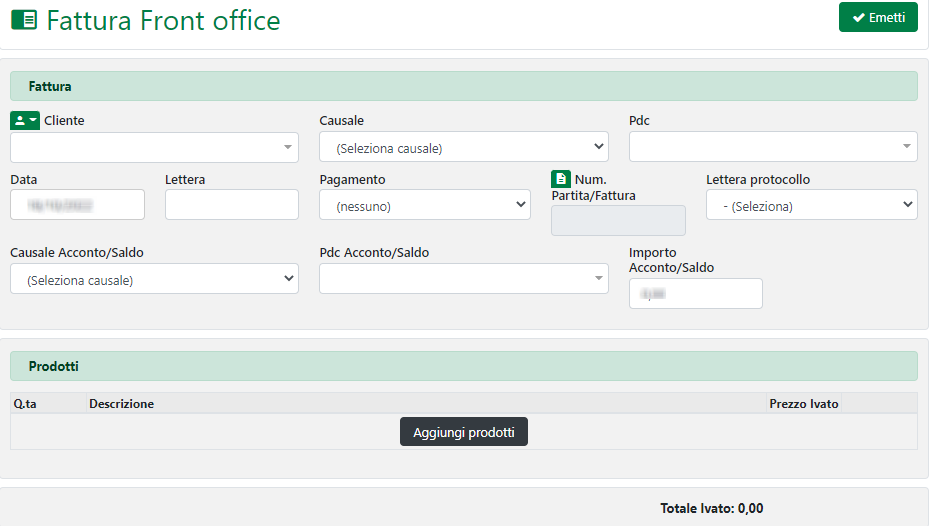Open Causale Acconto/Saldo dropdown

[154, 280]
